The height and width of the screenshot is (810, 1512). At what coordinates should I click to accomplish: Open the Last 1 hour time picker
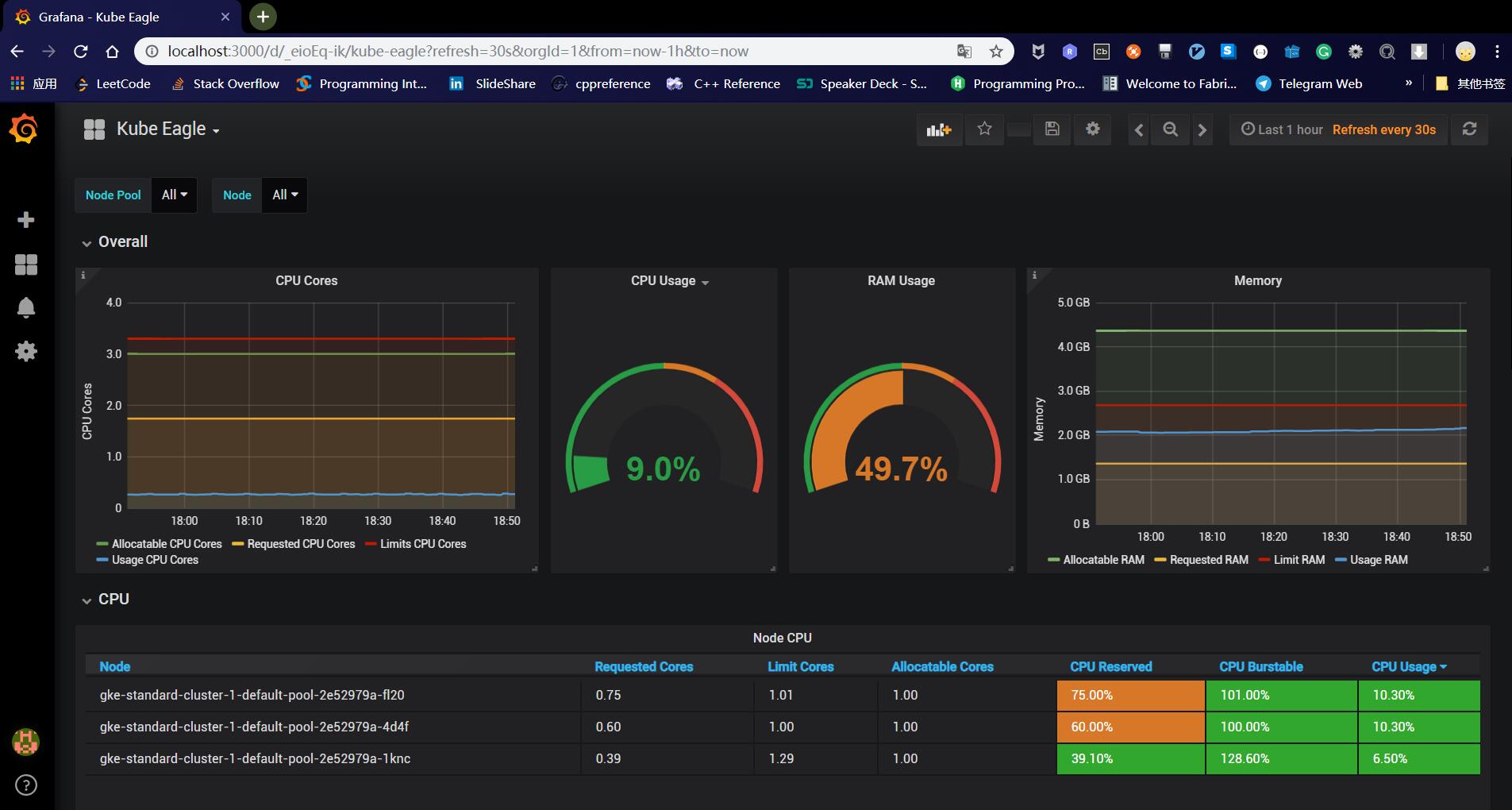point(1282,129)
